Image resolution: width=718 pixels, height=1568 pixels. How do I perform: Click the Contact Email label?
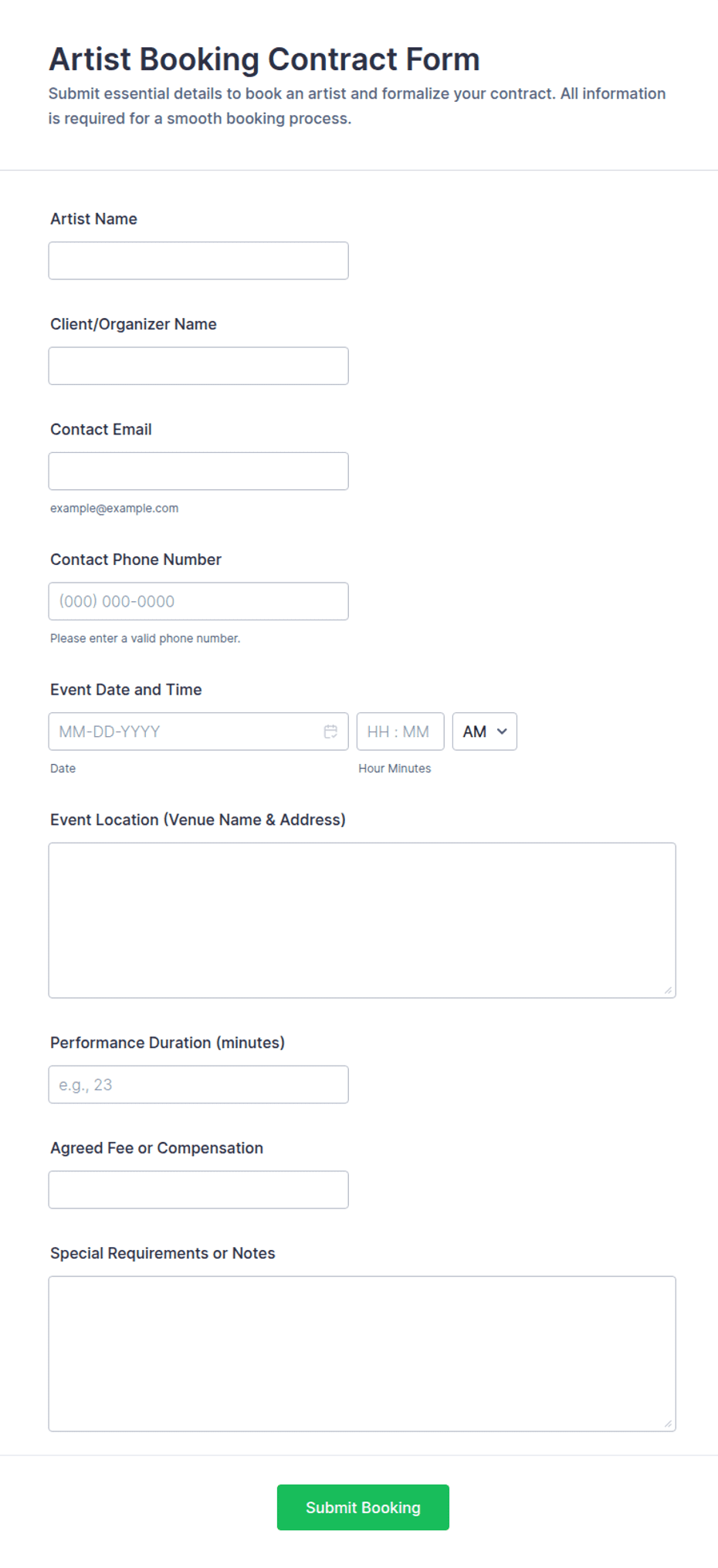[x=101, y=430]
